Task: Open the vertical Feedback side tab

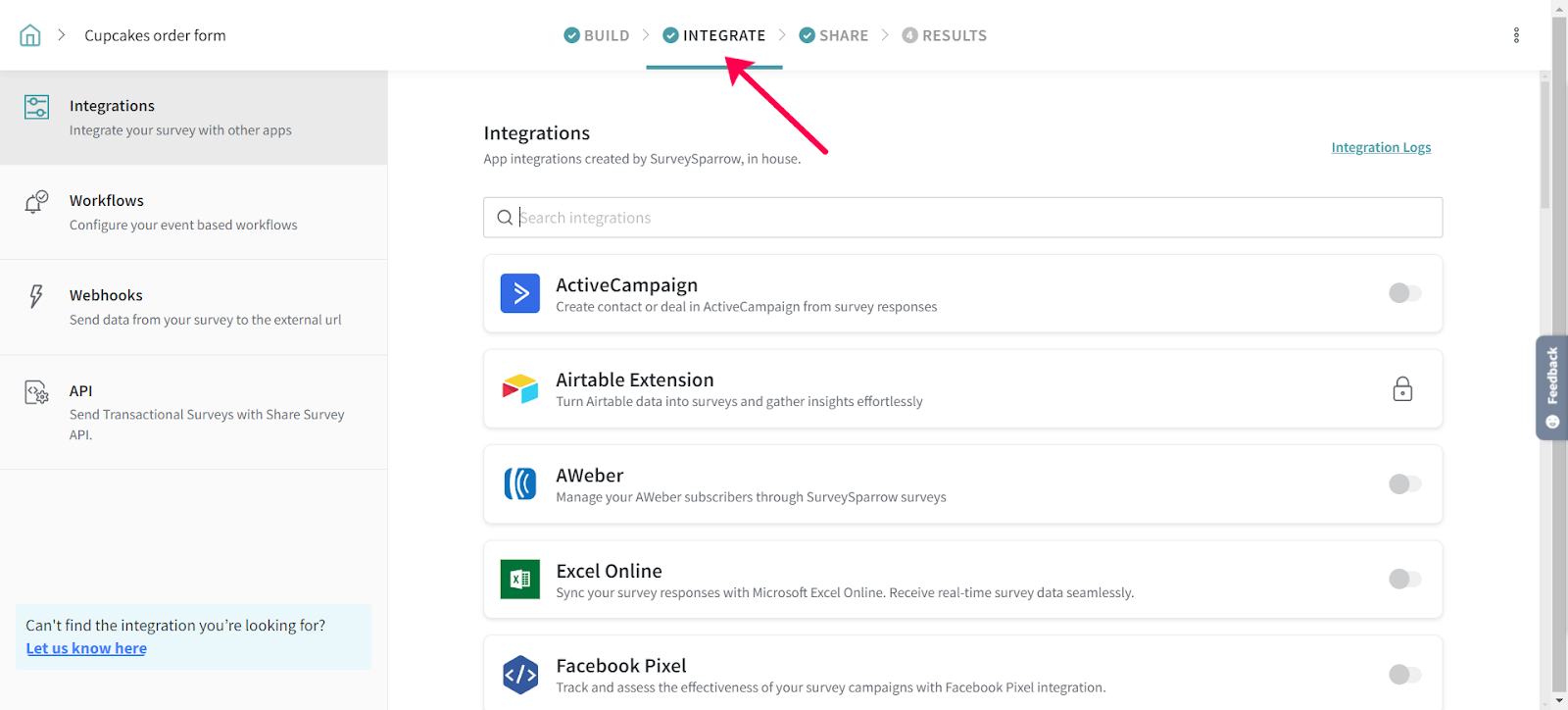Action: (x=1551, y=387)
